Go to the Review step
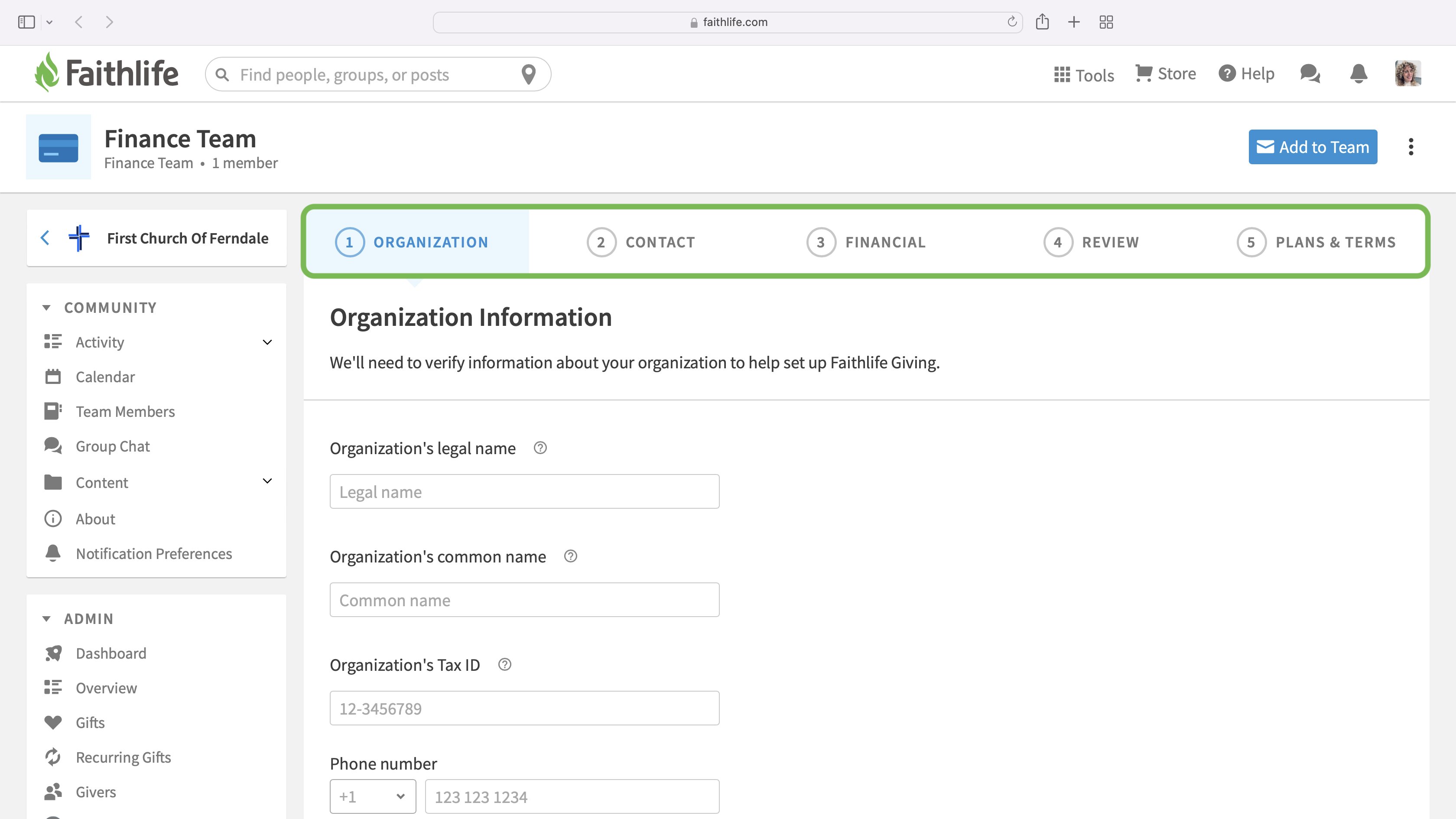Image resolution: width=1456 pixels, height=819 pixels. (1091, 242)
